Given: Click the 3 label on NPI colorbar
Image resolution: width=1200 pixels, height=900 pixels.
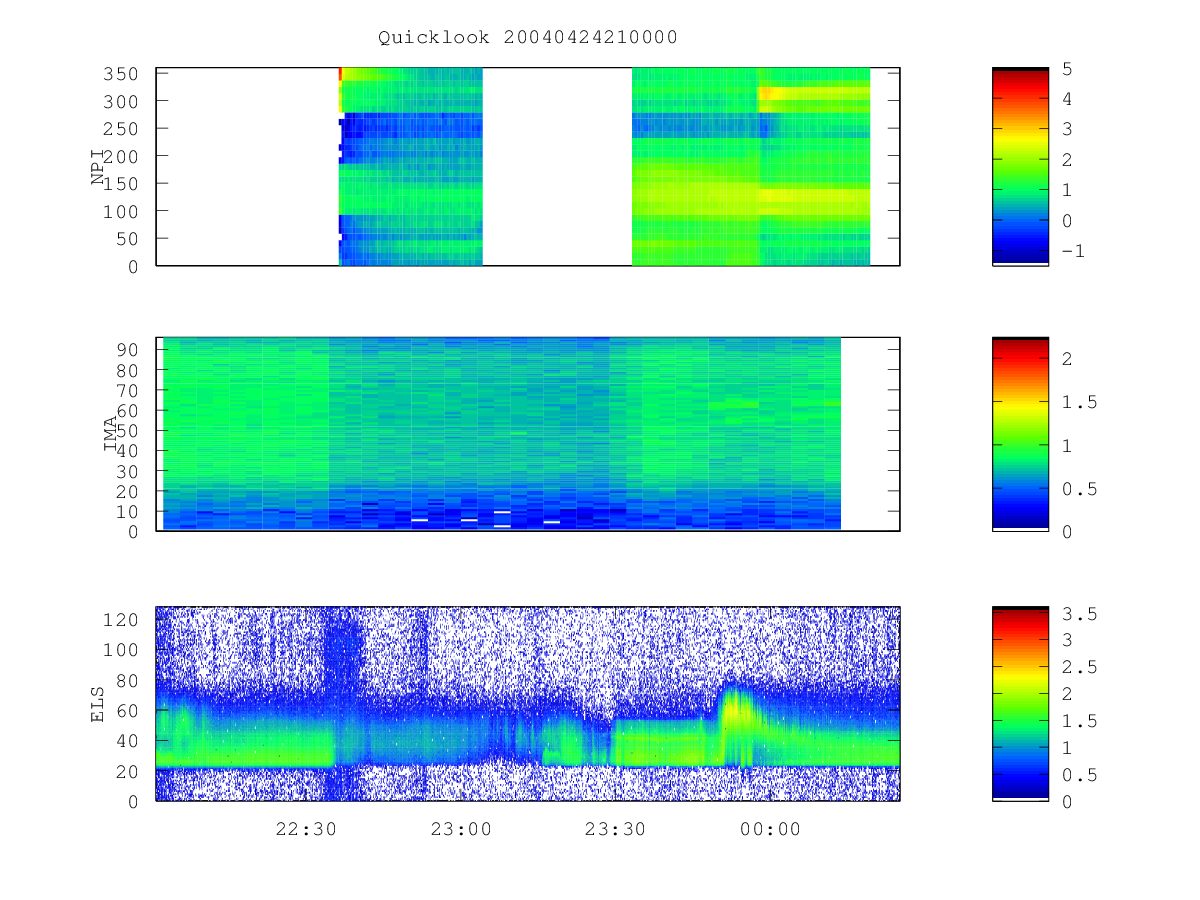Looking at the screenshot, I should (1067, 130).
